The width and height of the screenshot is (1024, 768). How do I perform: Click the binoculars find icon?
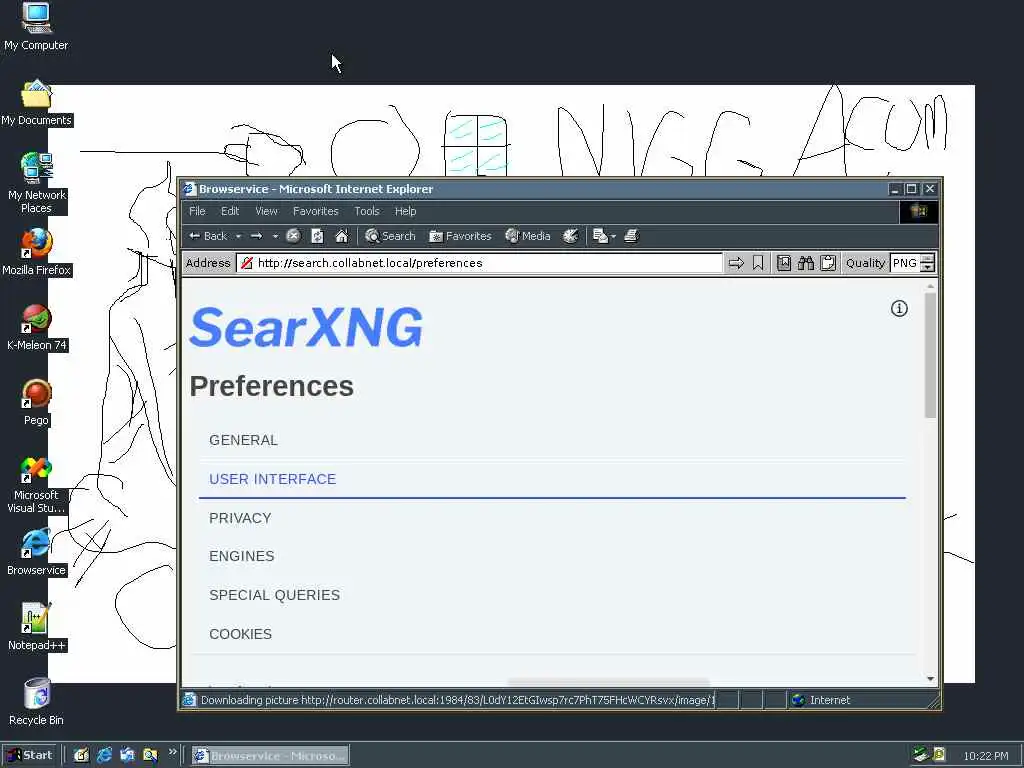pyautogui.click(x=806, y=263)
